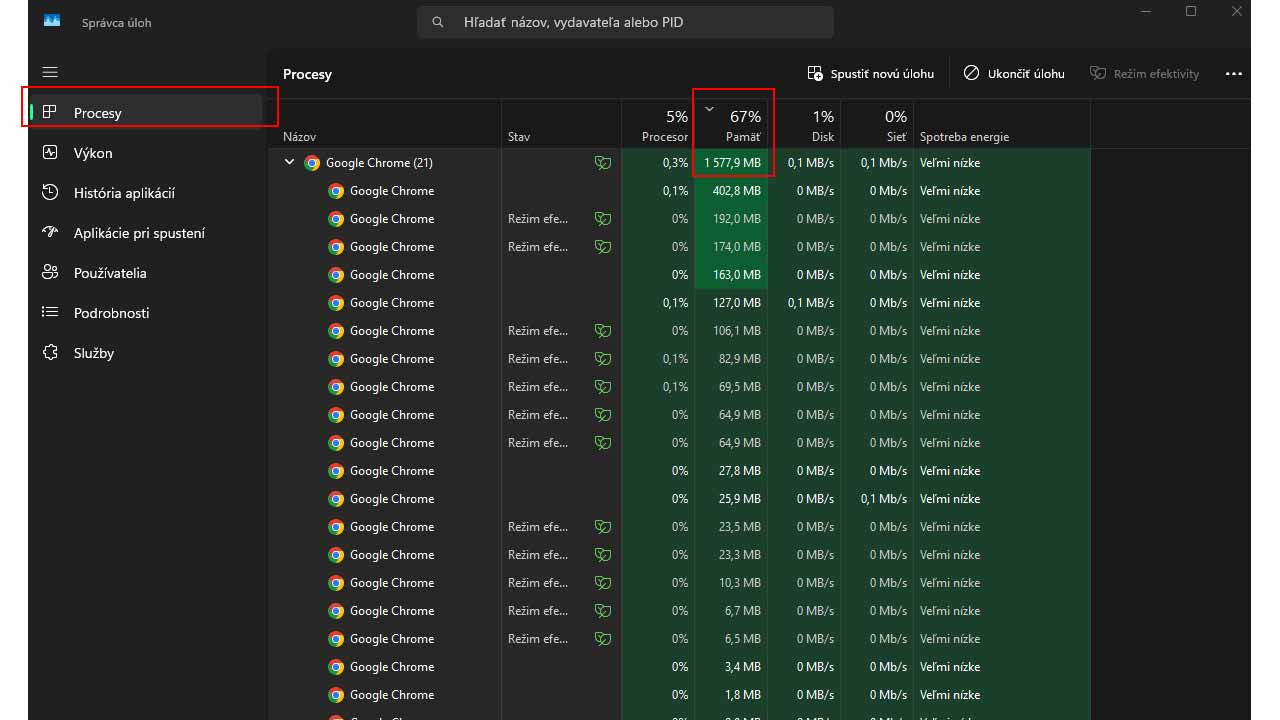Screen dimensions: 1280x720
Task: Sort by the Pamäť column header
Action: tap(731, 124)
